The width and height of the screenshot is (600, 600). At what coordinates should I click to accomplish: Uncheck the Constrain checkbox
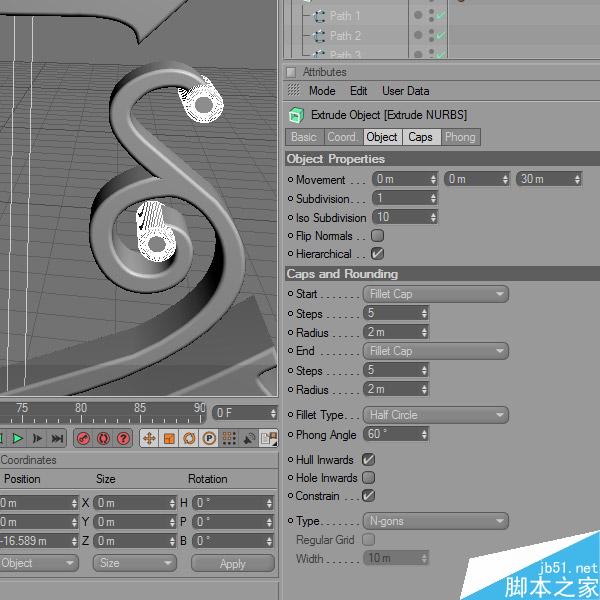pos(368,496)
